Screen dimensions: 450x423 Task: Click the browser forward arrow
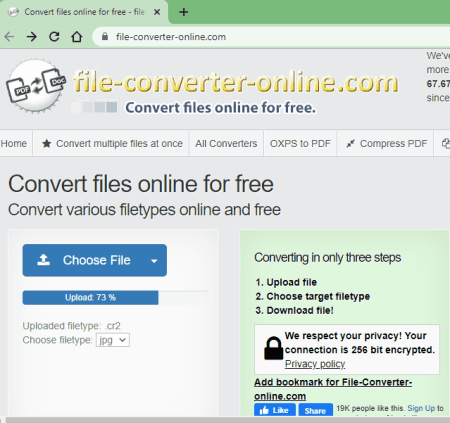click(32, 36)
